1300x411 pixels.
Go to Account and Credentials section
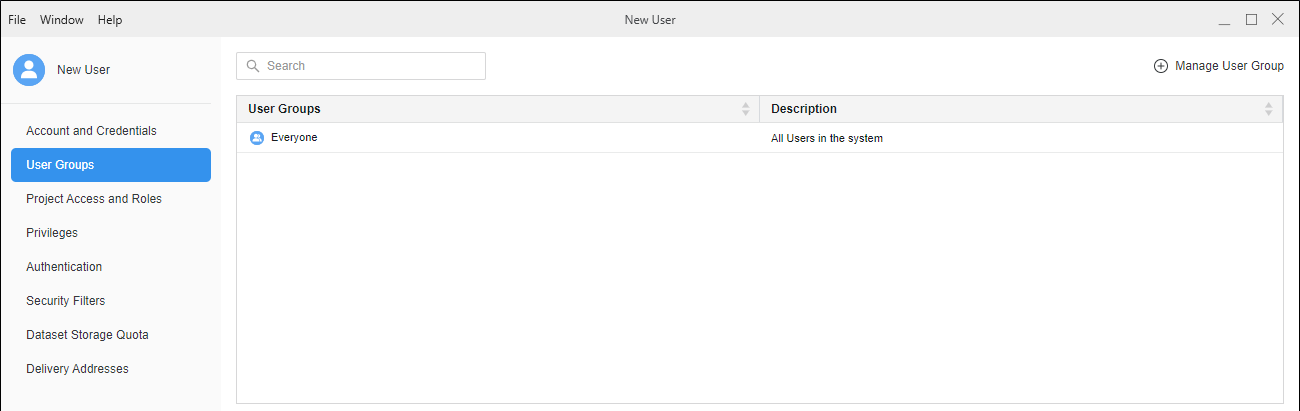pyautogui.click(x=91, y=131)
